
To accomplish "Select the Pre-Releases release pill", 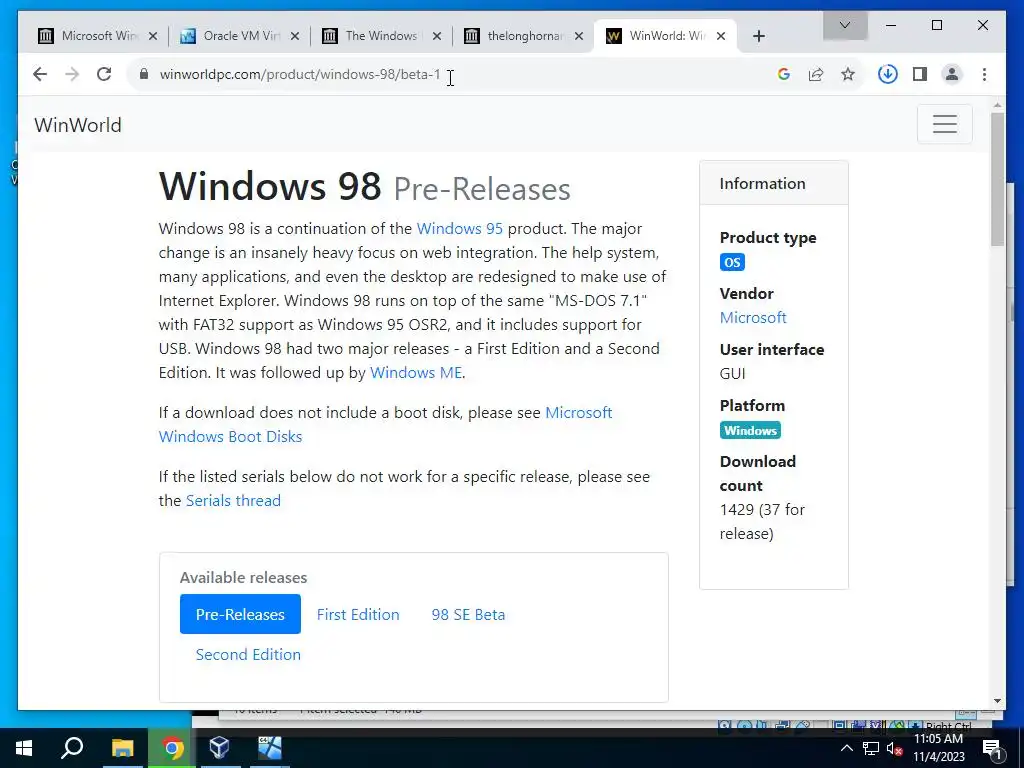I will [x=240, y=614].
